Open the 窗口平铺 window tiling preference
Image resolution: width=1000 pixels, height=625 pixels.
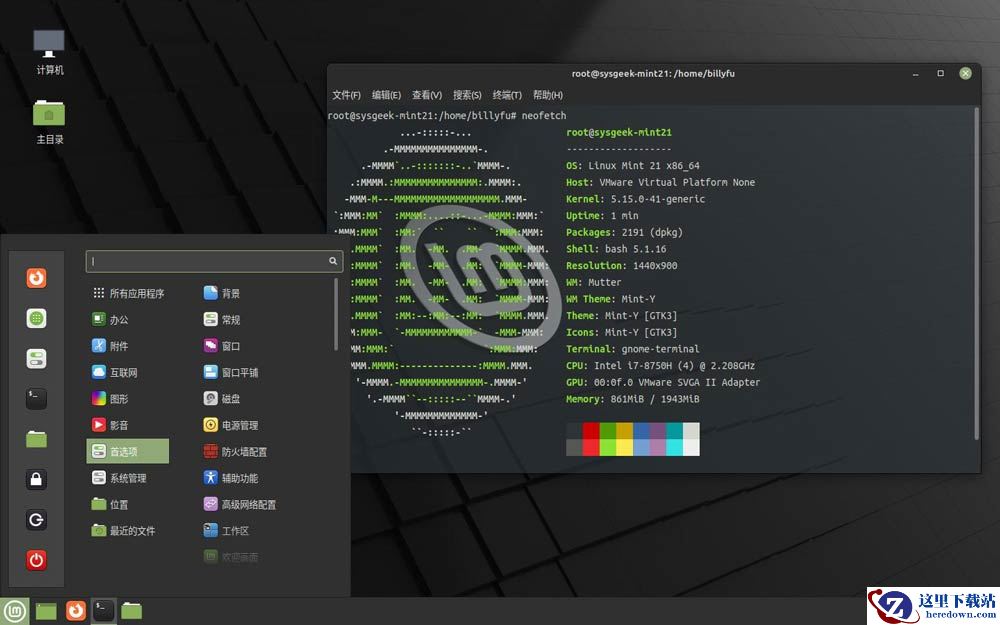[x=231, y=372]
